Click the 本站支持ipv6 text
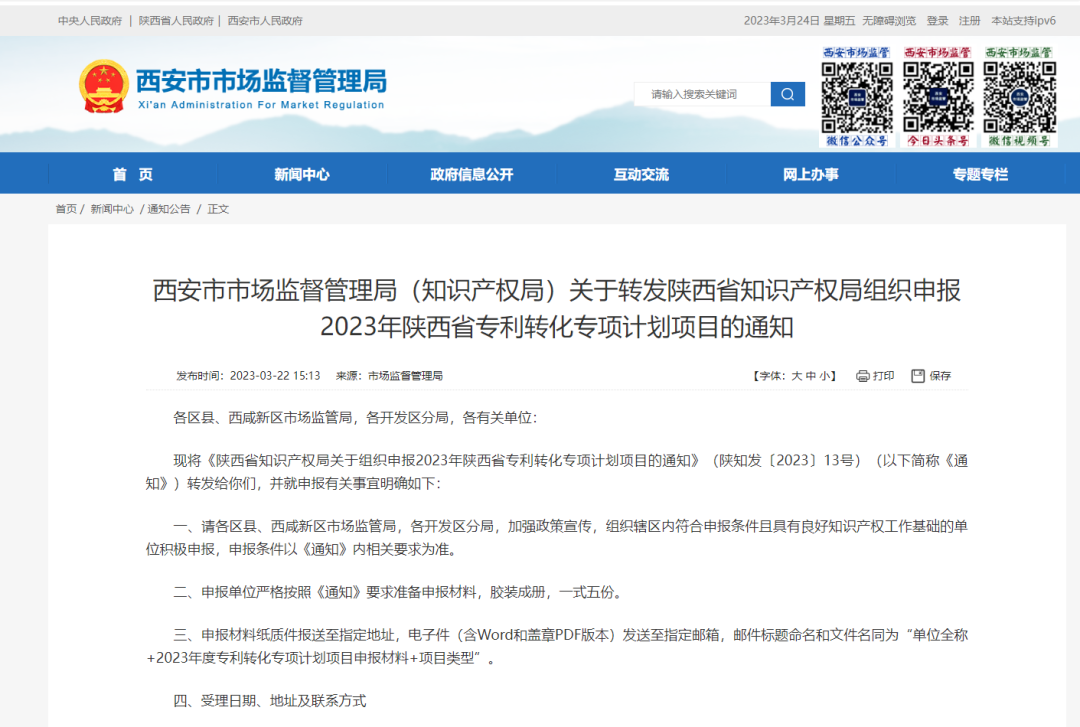 tap(1024, 21)
